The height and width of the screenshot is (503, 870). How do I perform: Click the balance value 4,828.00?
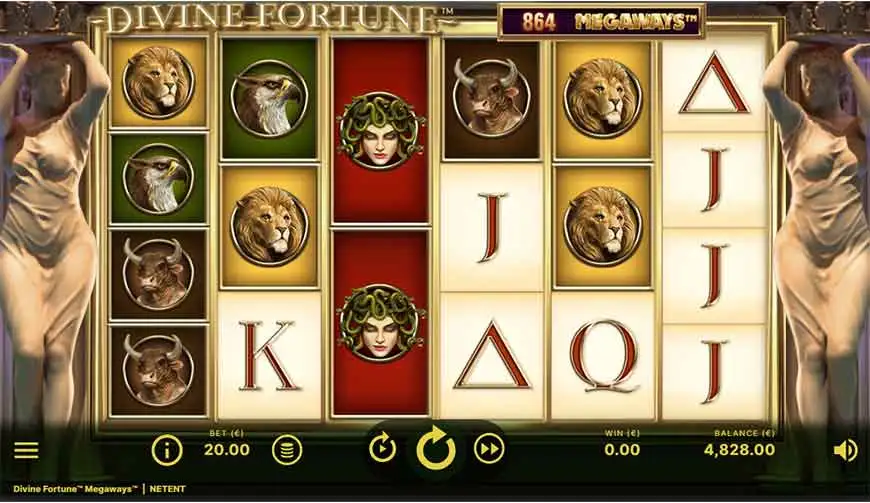pos(739,449)
